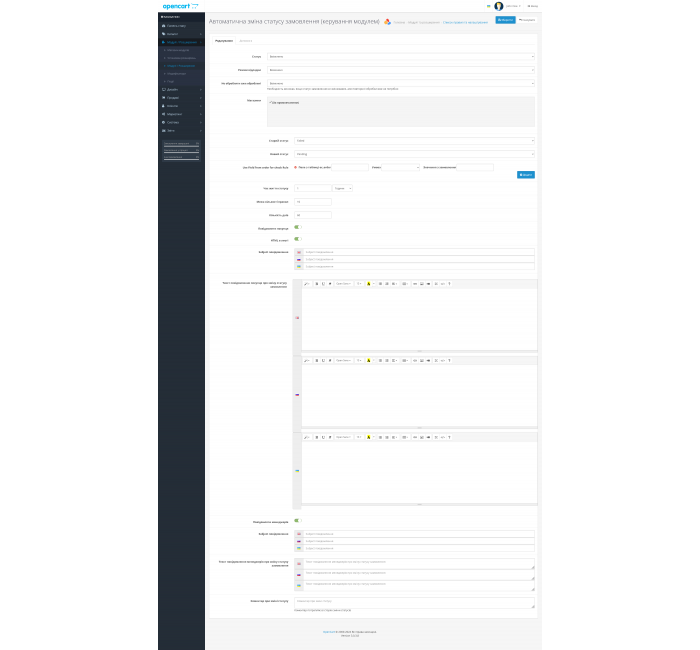Open table dropdown in first editor toolbar

pyautogui.click(x=405, y=284)
